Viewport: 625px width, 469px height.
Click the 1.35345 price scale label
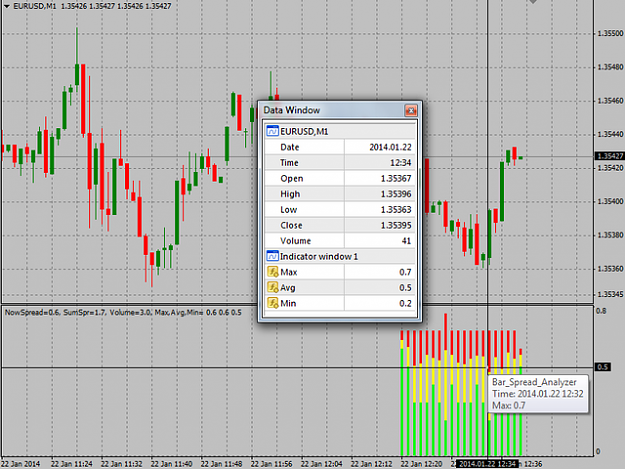pyautogui.click(x=610, y=294)
